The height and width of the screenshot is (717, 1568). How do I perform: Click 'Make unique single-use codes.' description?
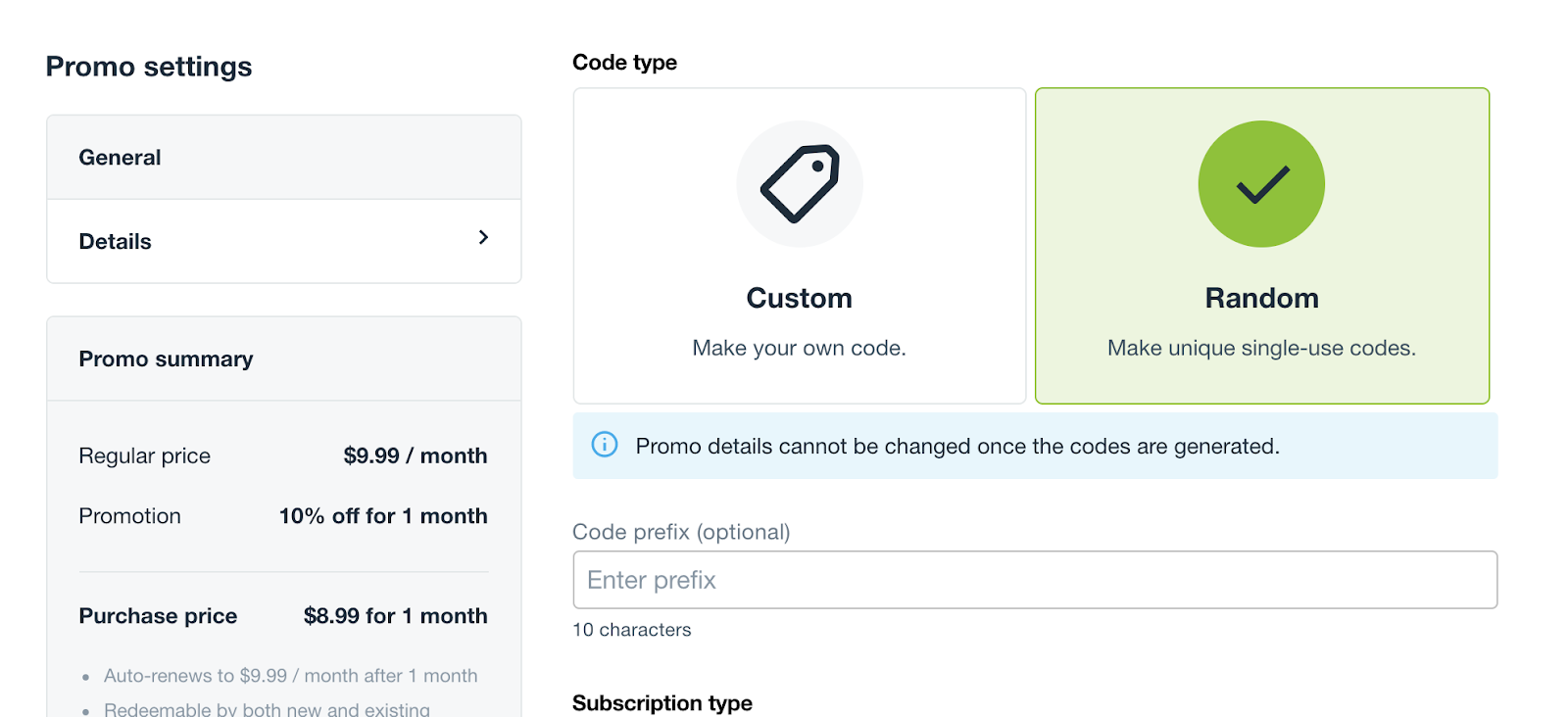pos(1261,349)
